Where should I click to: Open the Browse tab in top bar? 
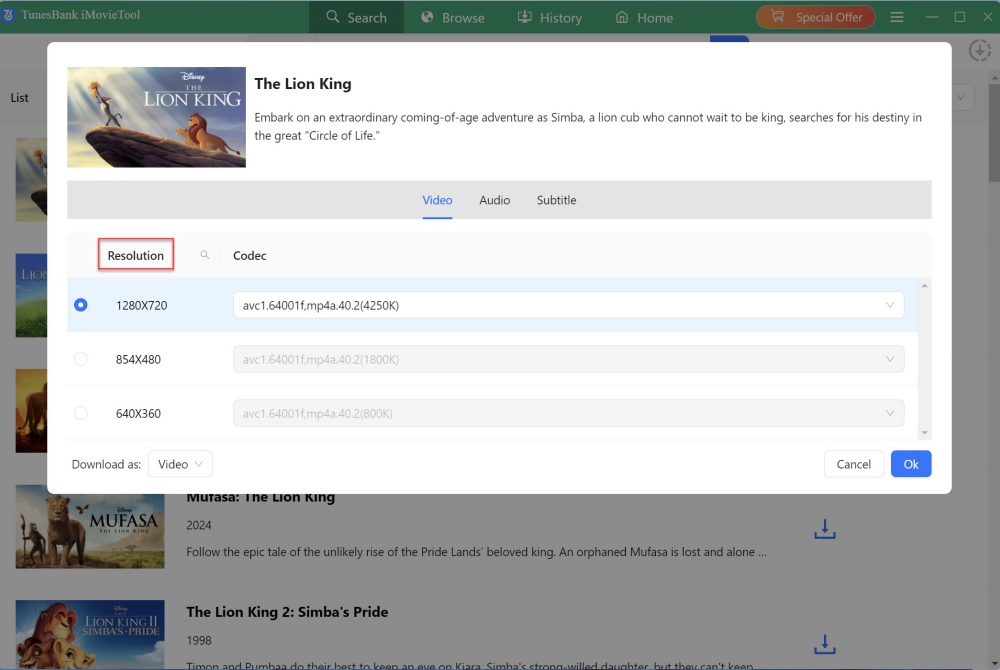tap(452, 17)
